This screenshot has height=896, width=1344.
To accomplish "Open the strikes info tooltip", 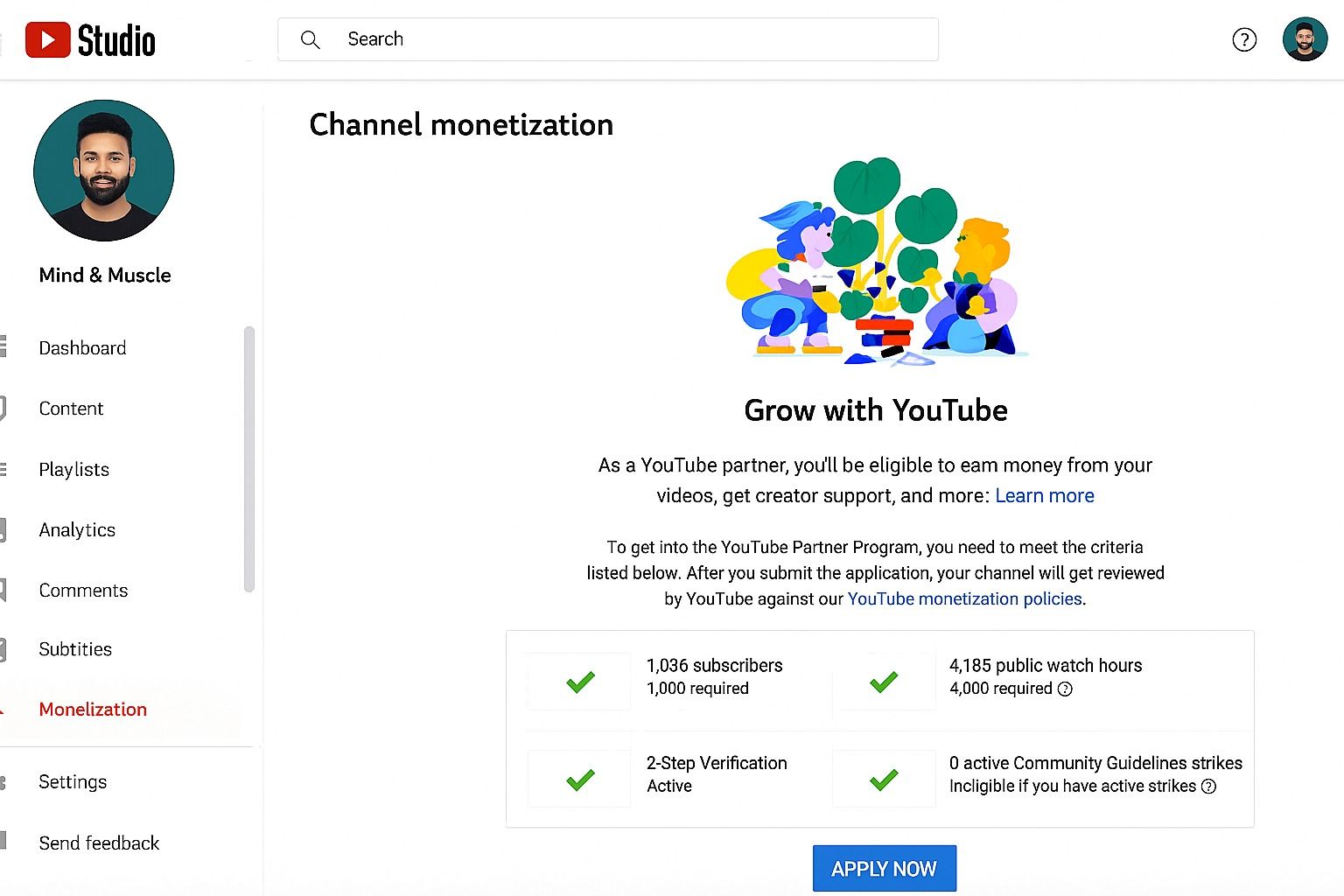I will pos(1209,787).
